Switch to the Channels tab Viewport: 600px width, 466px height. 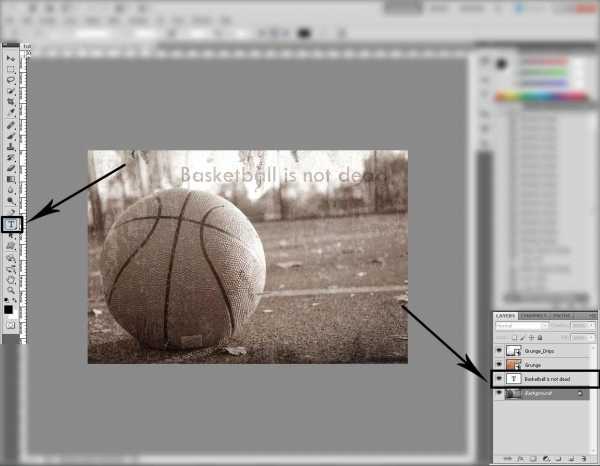(533, 316)
